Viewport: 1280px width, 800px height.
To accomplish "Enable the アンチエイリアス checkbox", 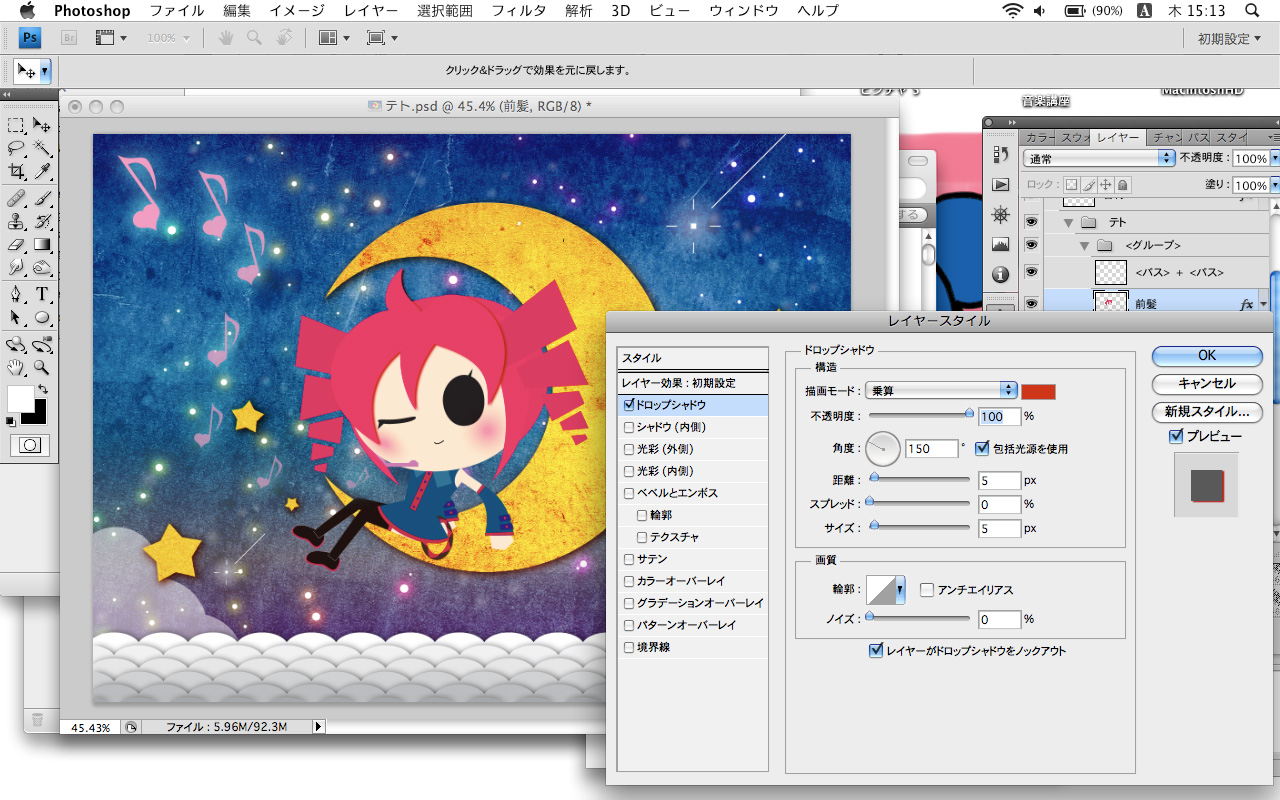I will coord(927,590).
